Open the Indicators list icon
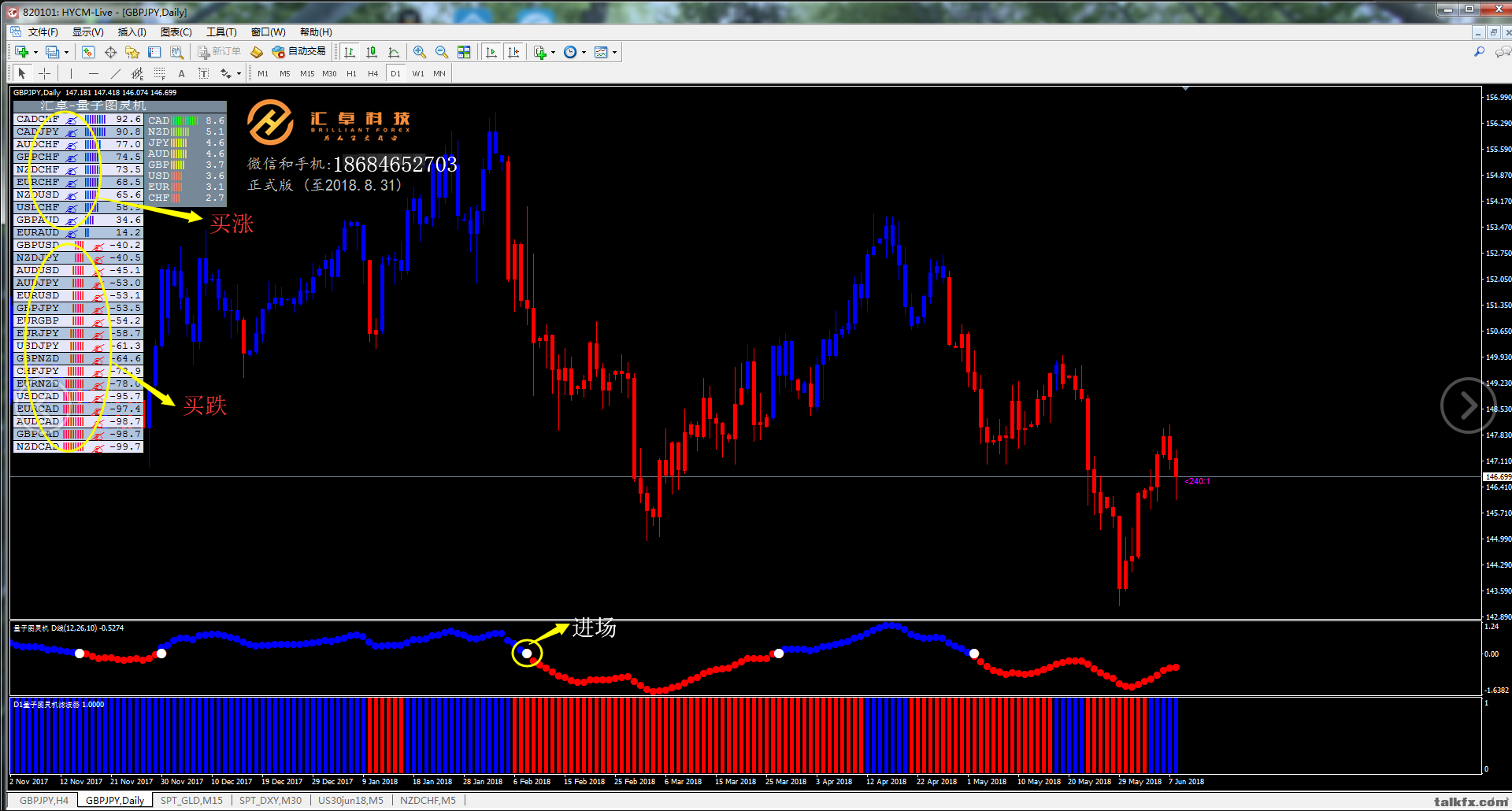Screen dimensions: 1512x811 pyautogui.click(x=539, y=52)
